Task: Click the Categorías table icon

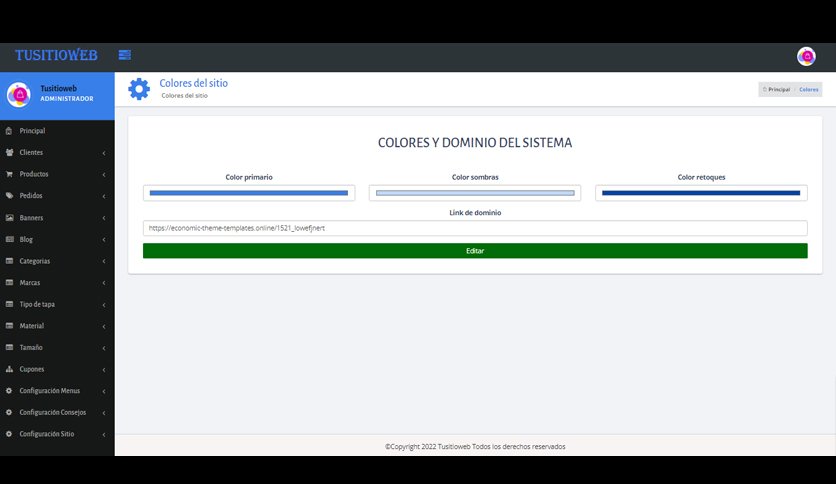Action: [9, 261]
